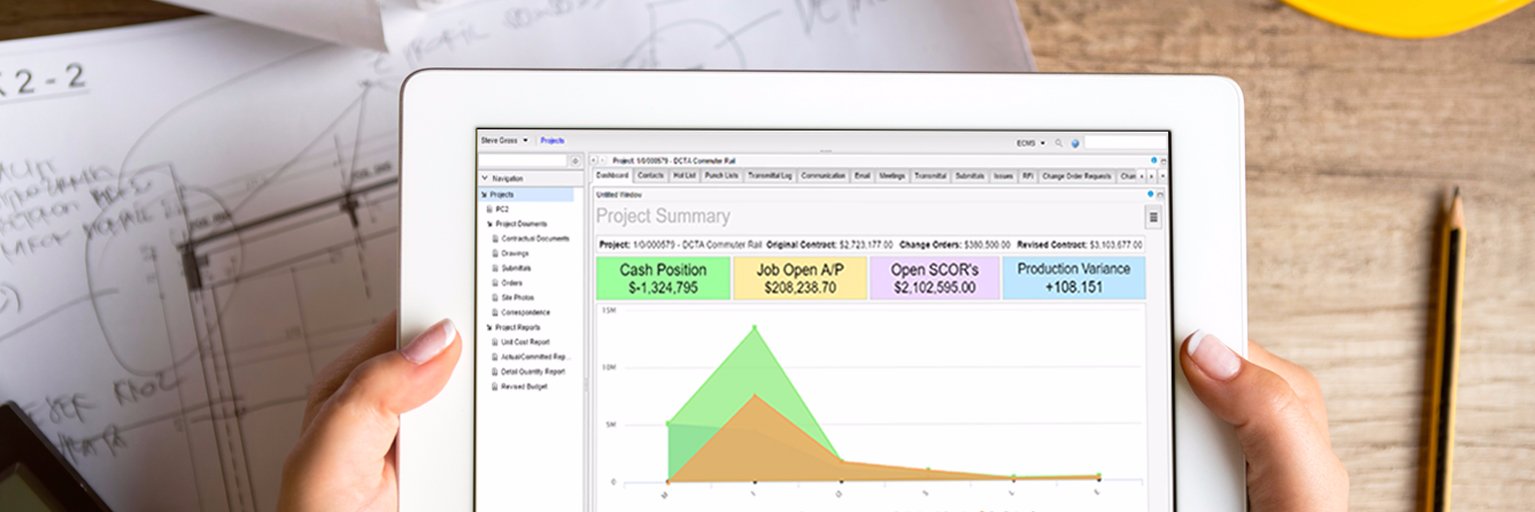Open Correspondence in the navigation tree
1535x512 pixels.
click(525, 312)
